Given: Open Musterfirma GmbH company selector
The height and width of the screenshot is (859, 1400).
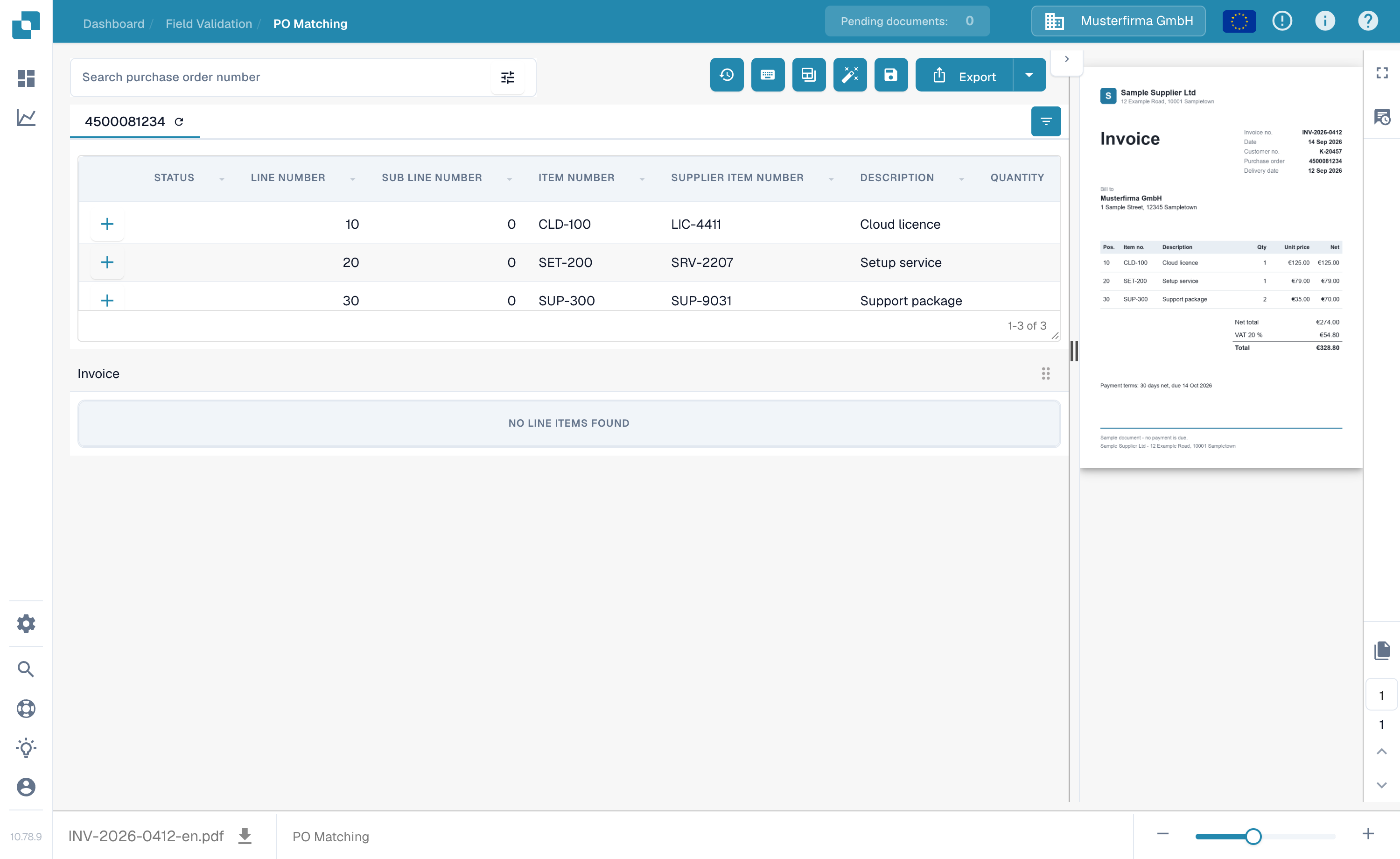Looking at the screenshot, I should coord(1118,21).
